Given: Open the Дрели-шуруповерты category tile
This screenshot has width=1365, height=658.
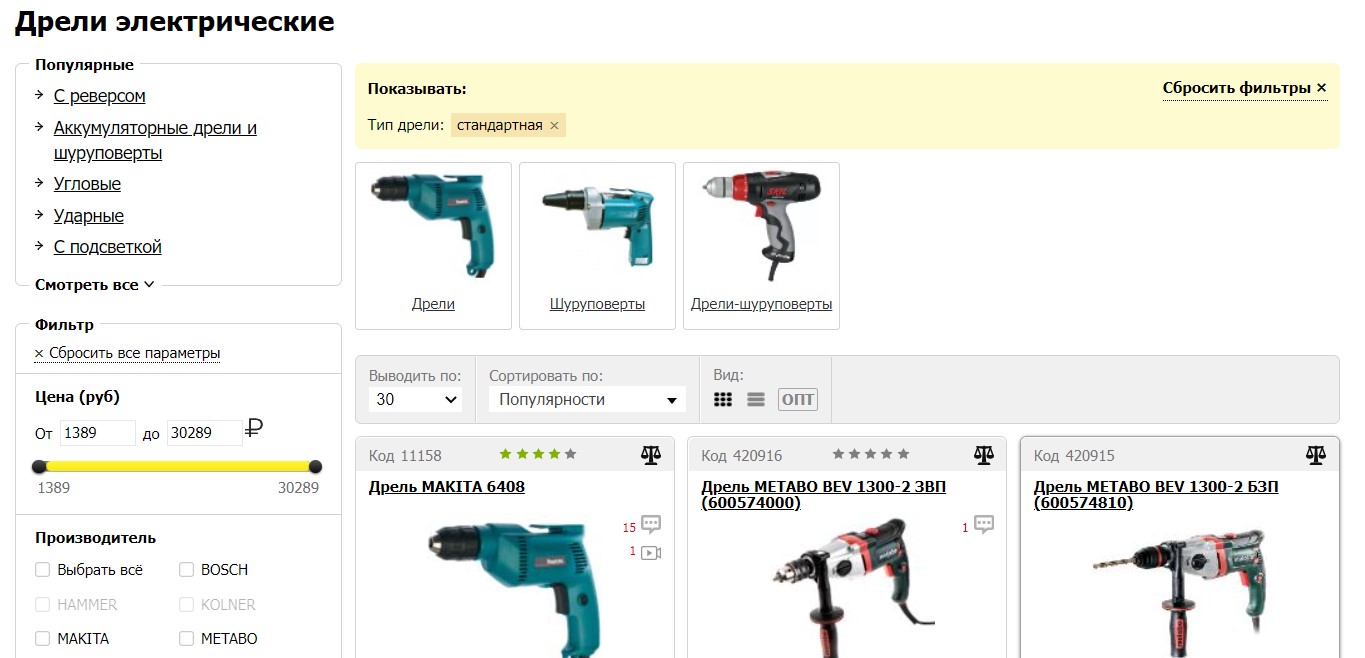Looking at the screenshot, I should [x=761, y=246].
